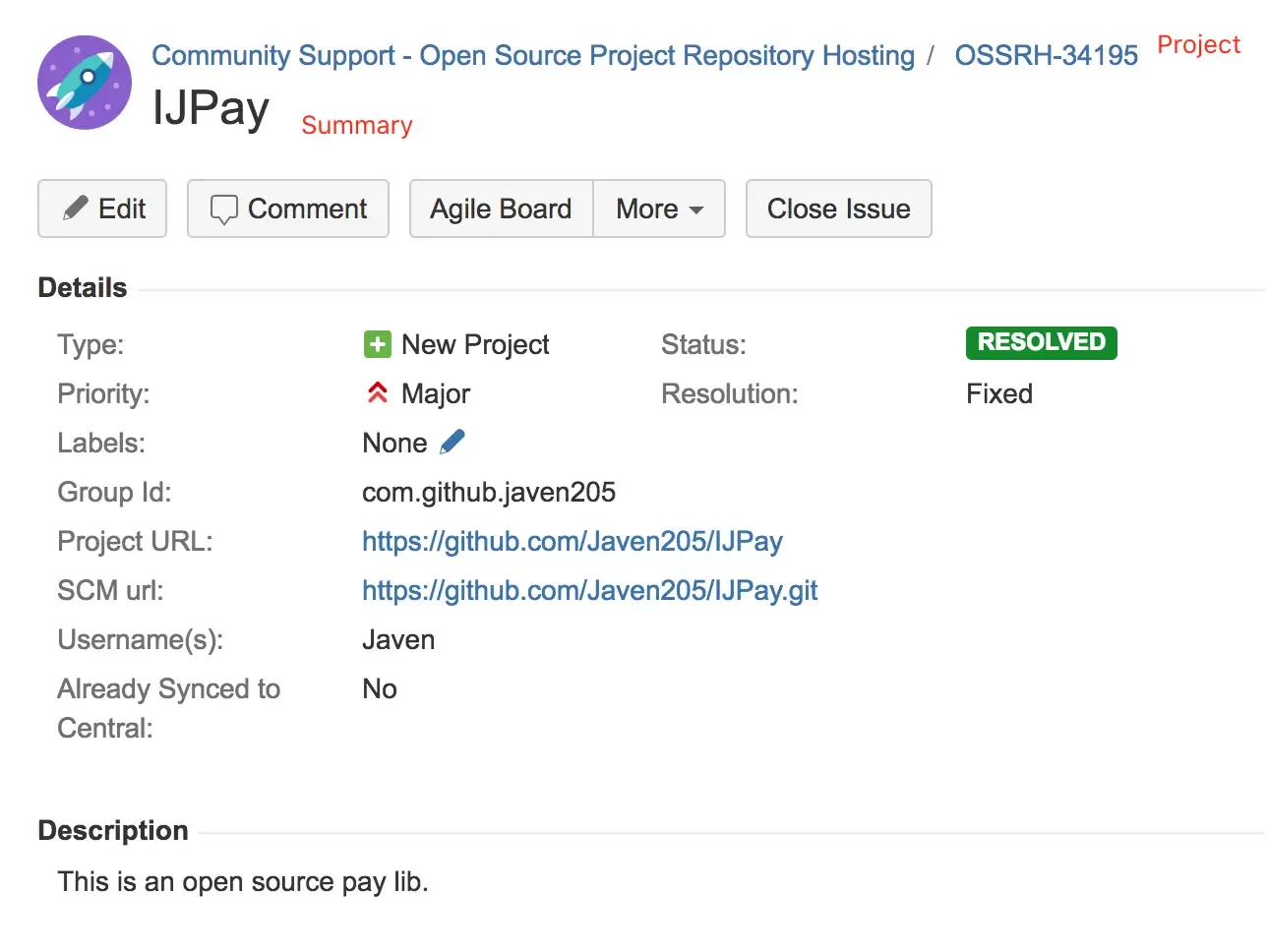
Task: Click the RESOLVED status badge
Action: 1042,342
